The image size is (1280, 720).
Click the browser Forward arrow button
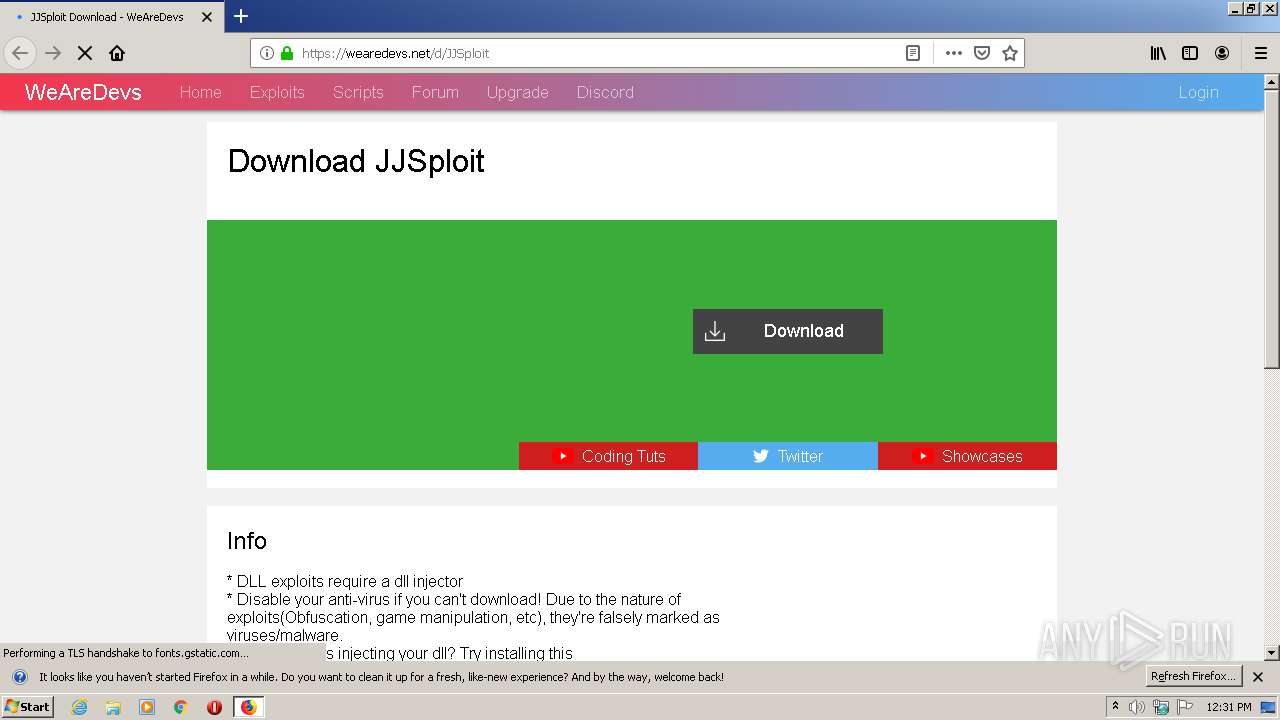point(53,53)
